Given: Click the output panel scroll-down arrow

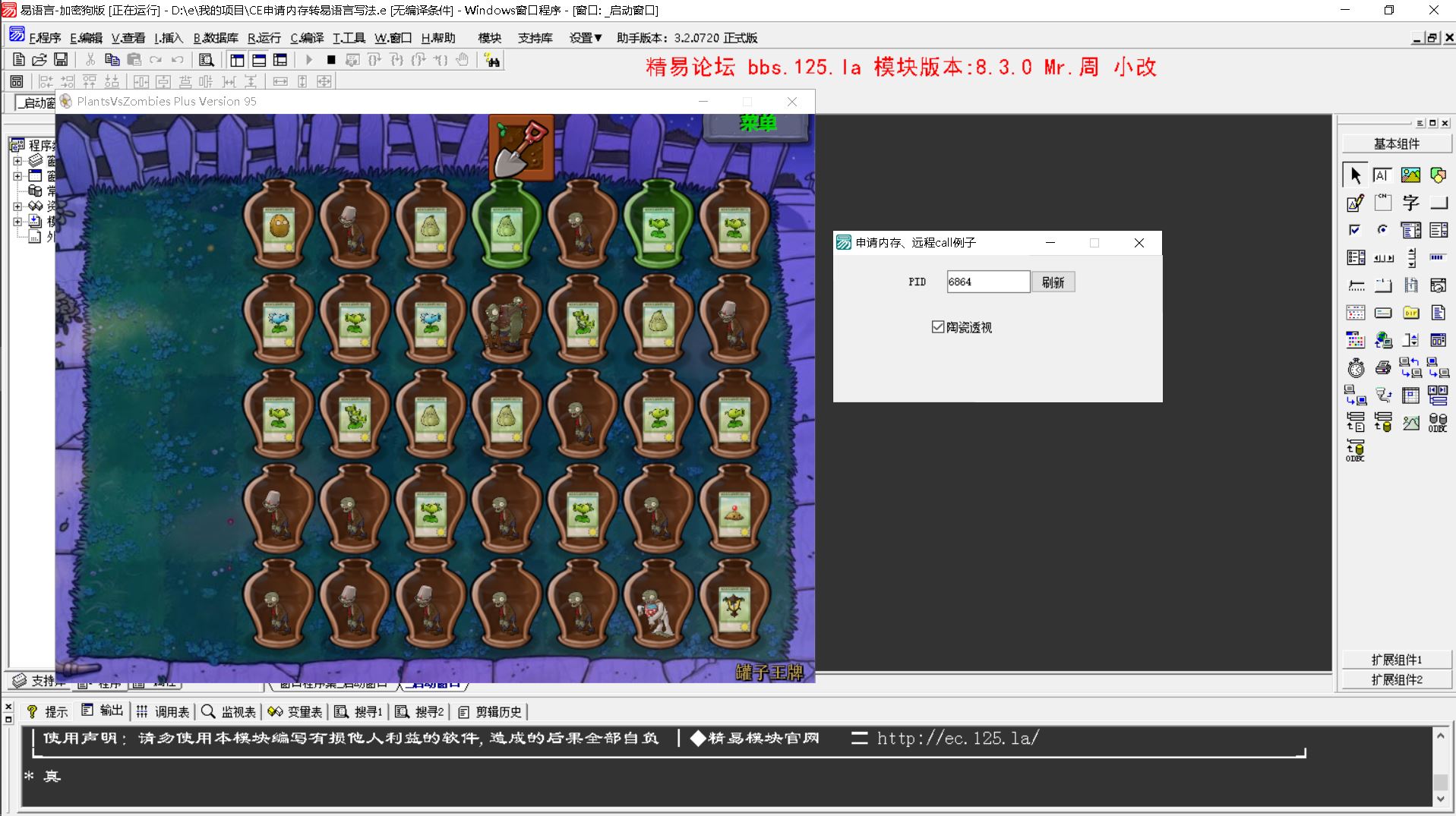Looking at the screenshot, I should pyautogui.click(x=1440, y=799).
